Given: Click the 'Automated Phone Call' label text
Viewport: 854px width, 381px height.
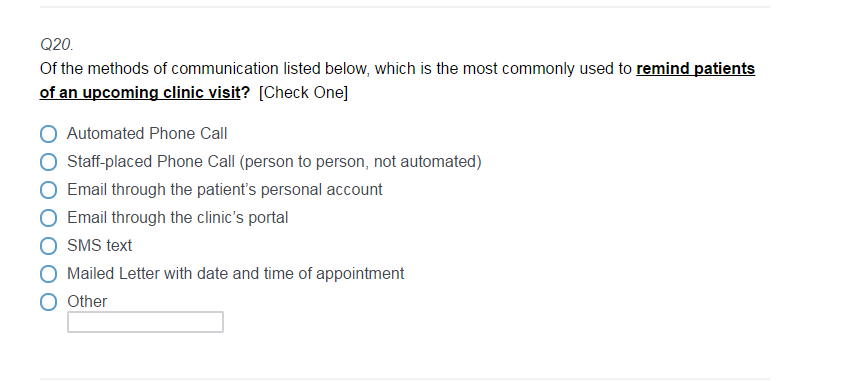Looking at the screenshot, I should [147, 133].
